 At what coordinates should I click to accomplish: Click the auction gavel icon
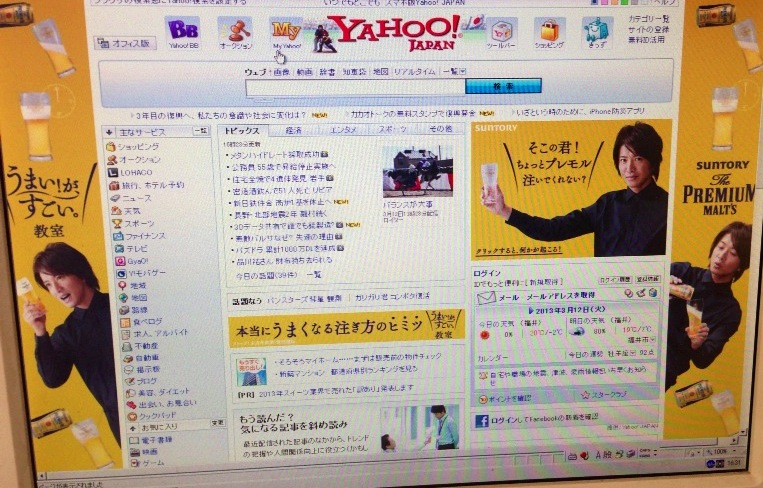(236, 30)
